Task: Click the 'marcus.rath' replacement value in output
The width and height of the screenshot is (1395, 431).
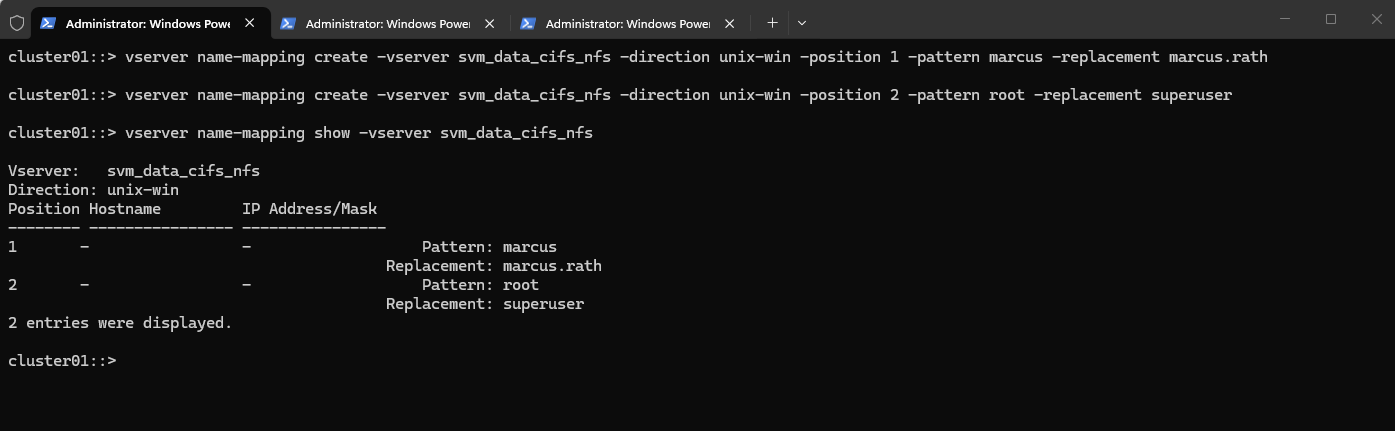Action: pos(552,266)
